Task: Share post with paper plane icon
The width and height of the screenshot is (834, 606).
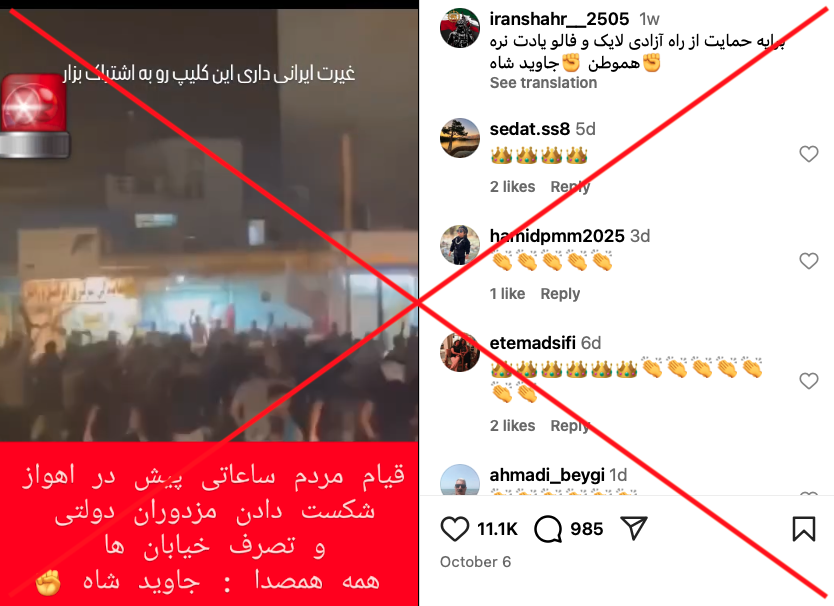Action: (x=634, y=528)
